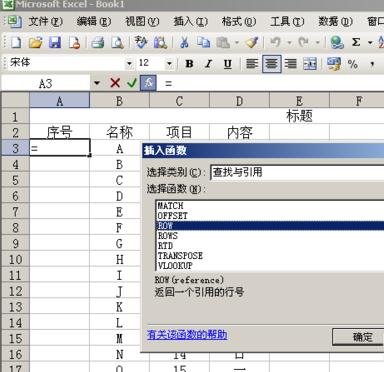Click the New blank workbook icon
The height and width of the screenshot is (372, 384).
point(16,43)
